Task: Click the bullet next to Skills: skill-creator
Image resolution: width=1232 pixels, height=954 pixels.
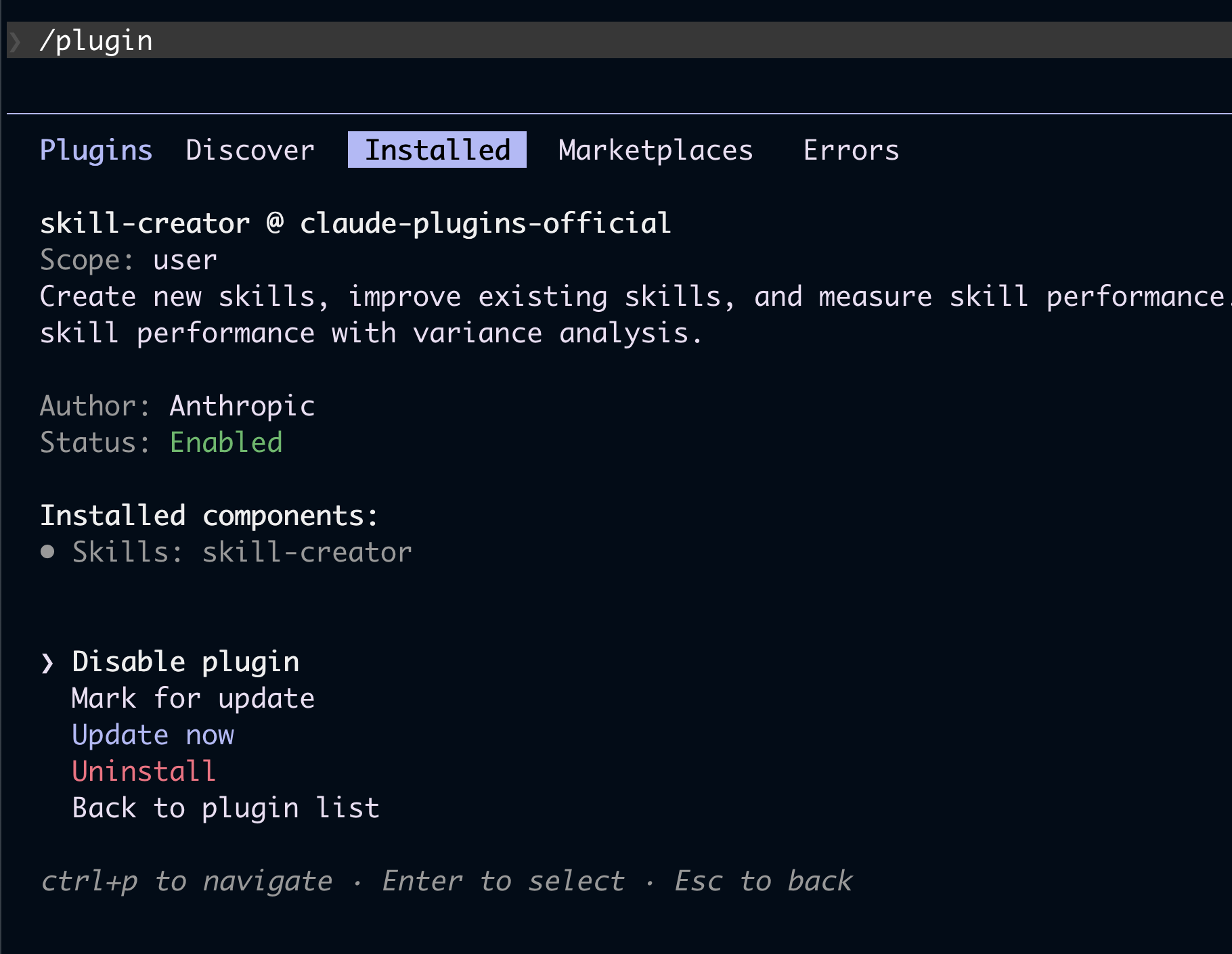Action: tap(47, 551)
